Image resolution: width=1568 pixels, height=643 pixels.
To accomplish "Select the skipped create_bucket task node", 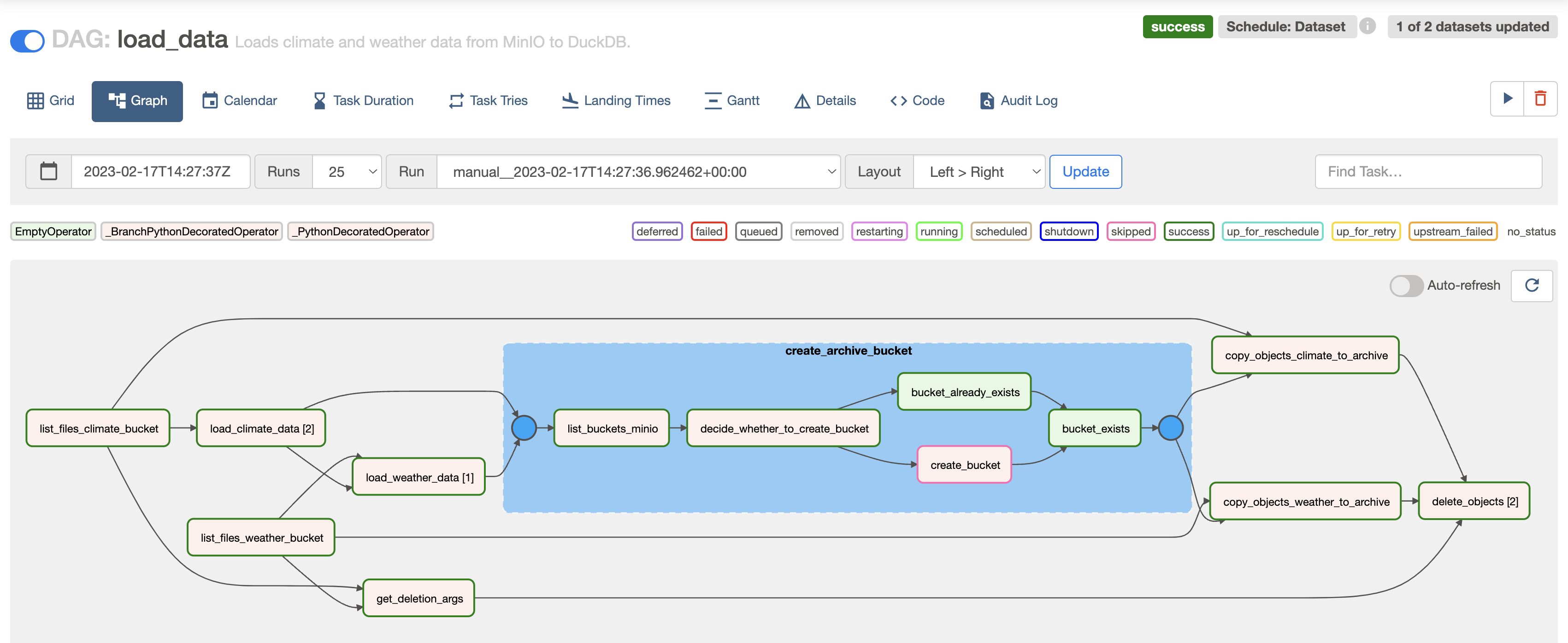I will (x=964, y=465).
